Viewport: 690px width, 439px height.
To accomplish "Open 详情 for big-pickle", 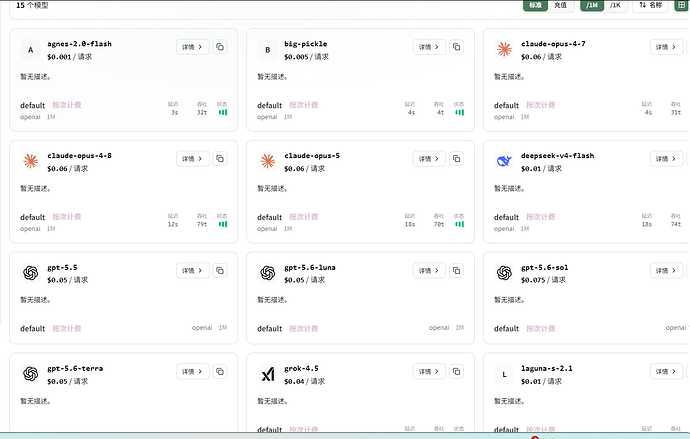I will [x=429, y=47].
